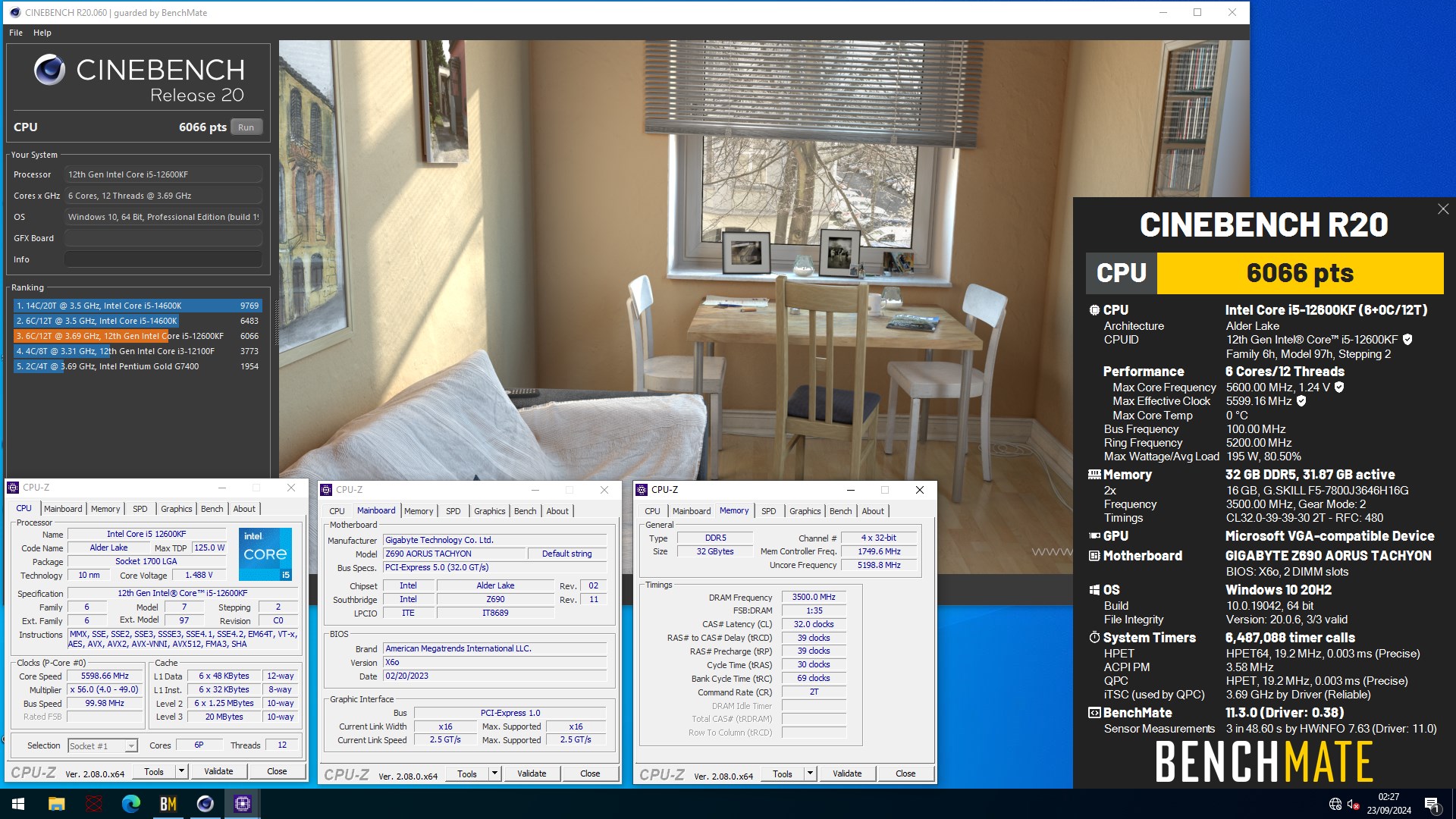1456x819 pixels.
Task: Expand the Socket #1 selection dropdown
Action: coord(130,746)
